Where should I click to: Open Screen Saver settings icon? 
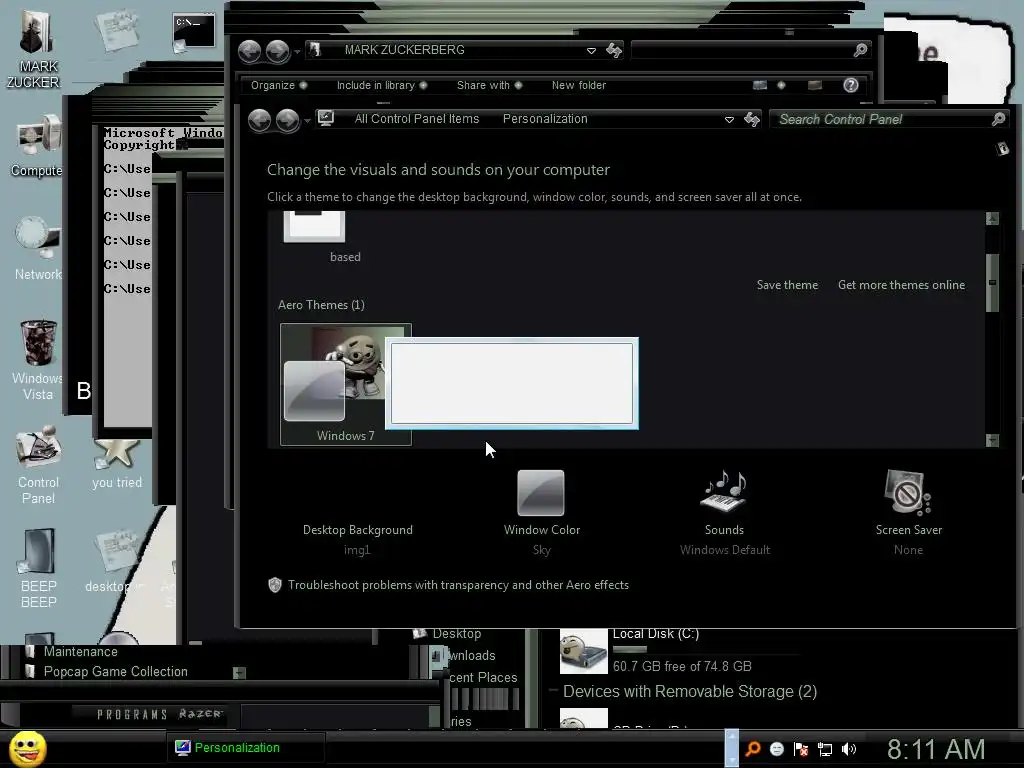[x=908, y=491]
